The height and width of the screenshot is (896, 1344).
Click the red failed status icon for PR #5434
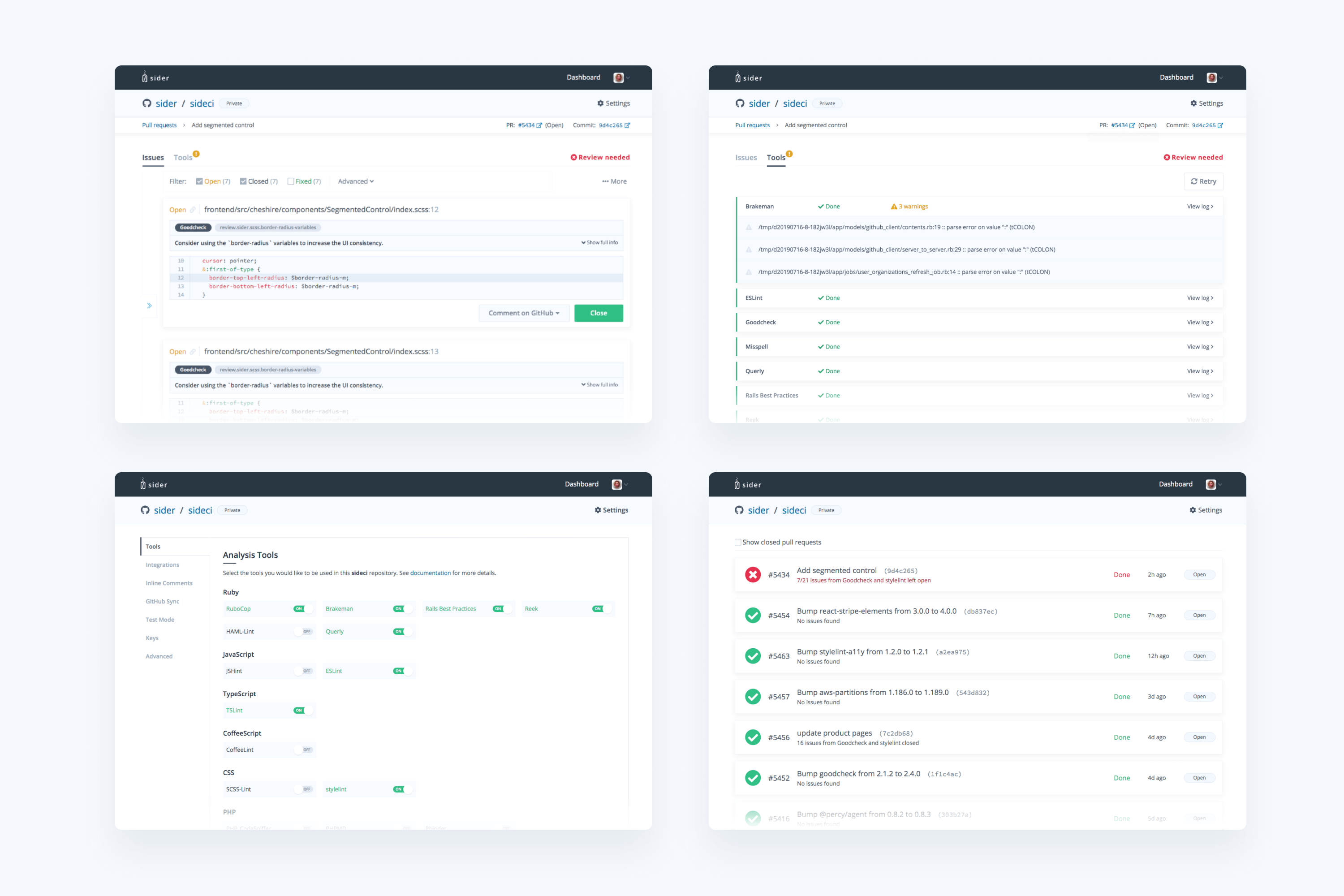(753, 574)
